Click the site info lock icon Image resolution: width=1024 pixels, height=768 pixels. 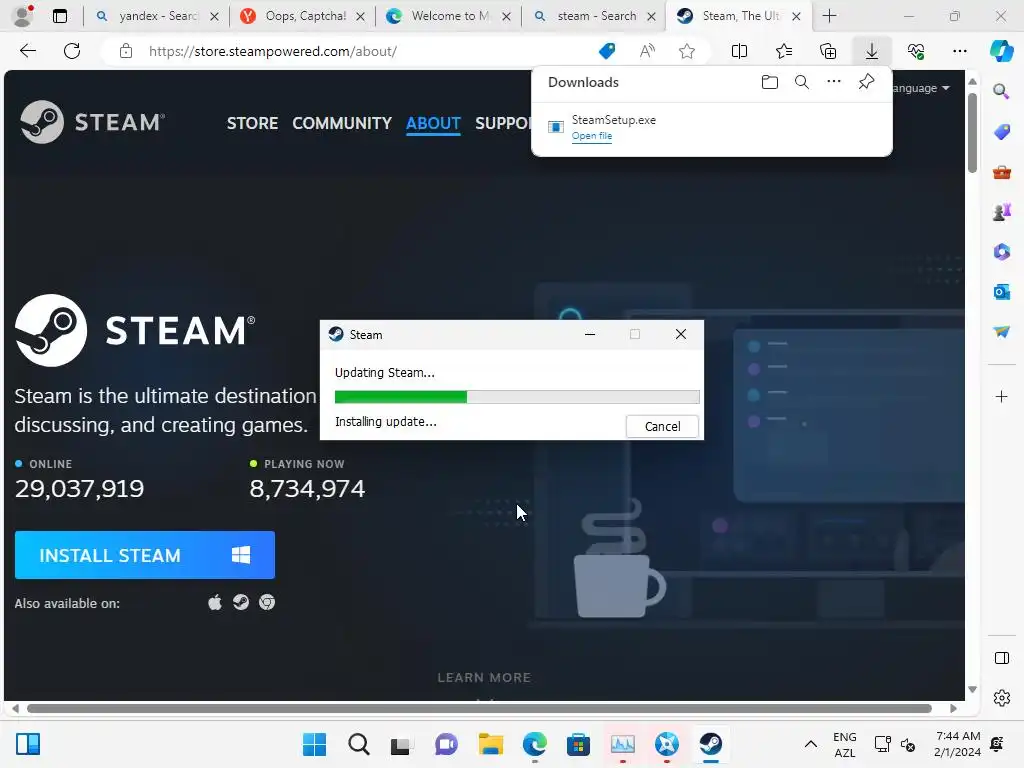(126, 51)
